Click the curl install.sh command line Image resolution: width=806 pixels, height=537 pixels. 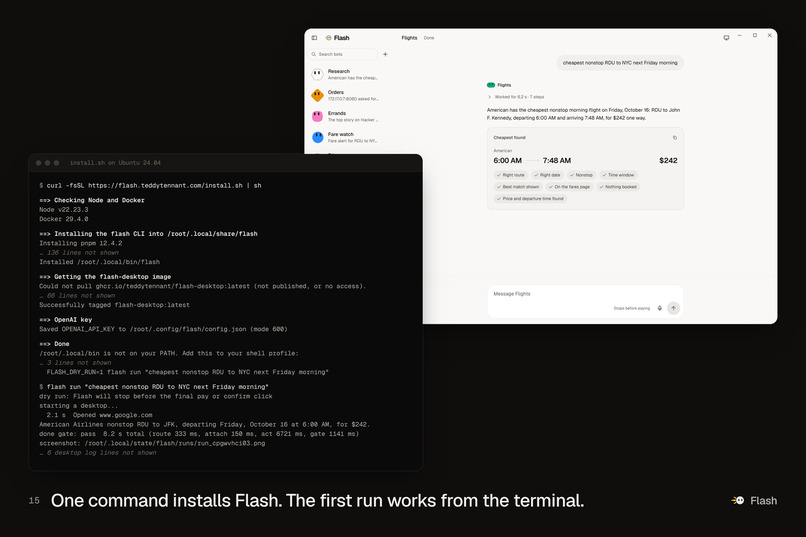(150, 186)
